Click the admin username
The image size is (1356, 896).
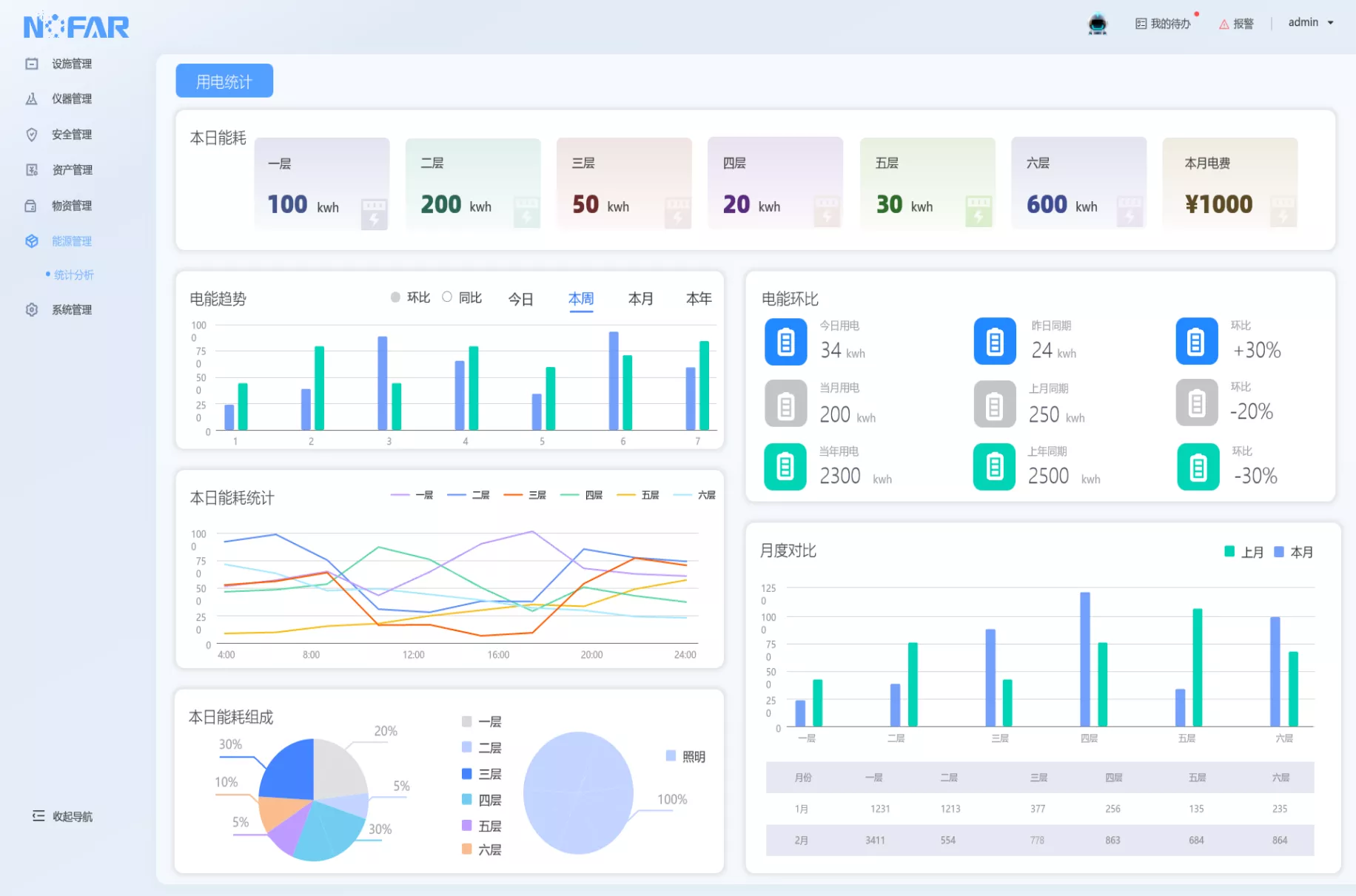pyautogui.click(x=1303, y=22)
